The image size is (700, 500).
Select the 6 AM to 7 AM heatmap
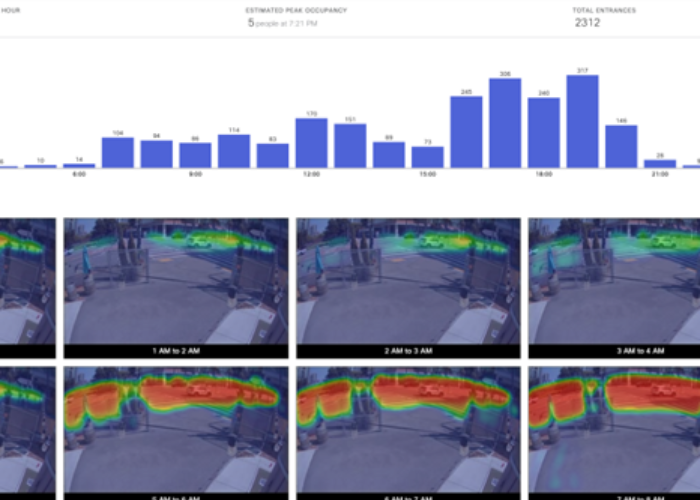coord(408,430)
